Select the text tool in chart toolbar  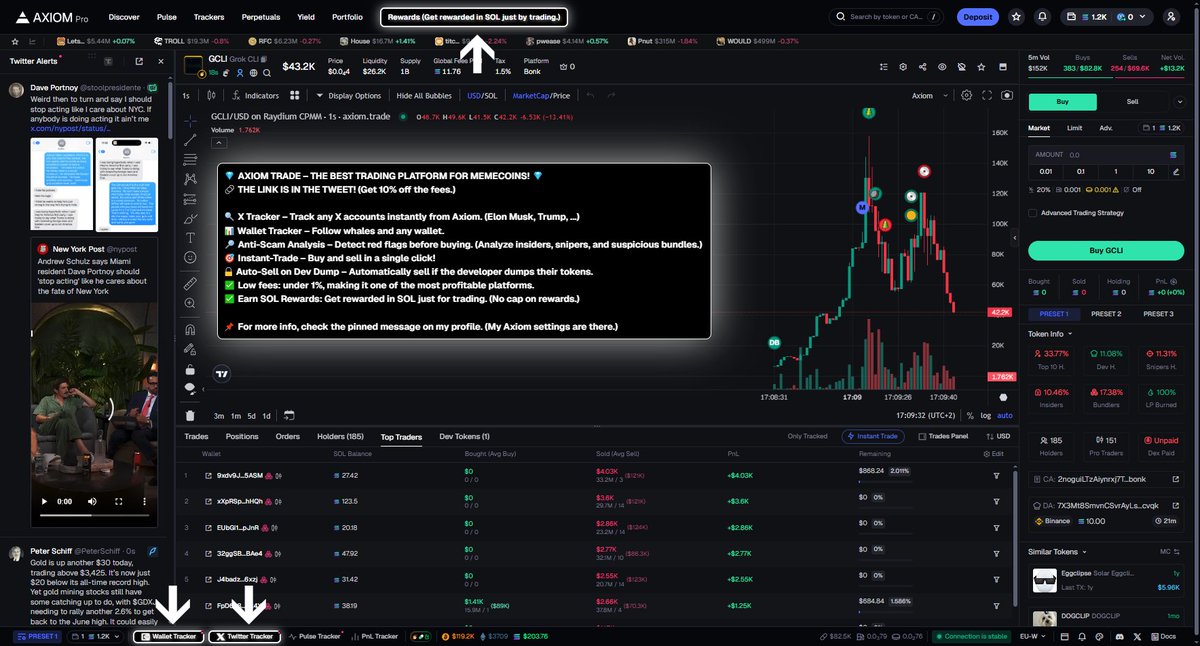190,237
